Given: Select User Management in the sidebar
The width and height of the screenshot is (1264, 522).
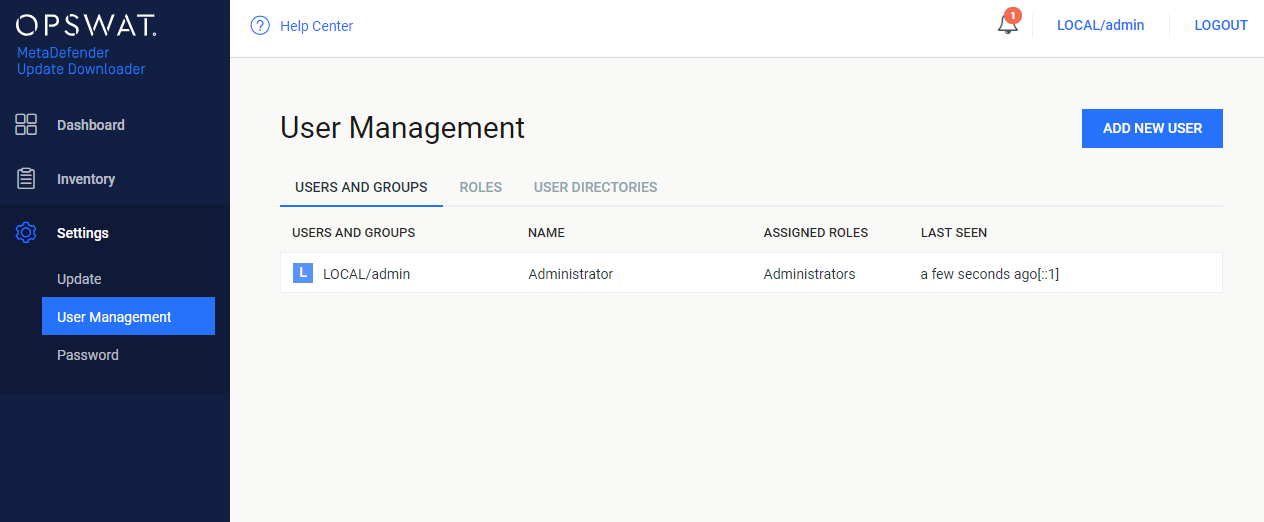Looking at the screenshot, I should click(128, 317).
